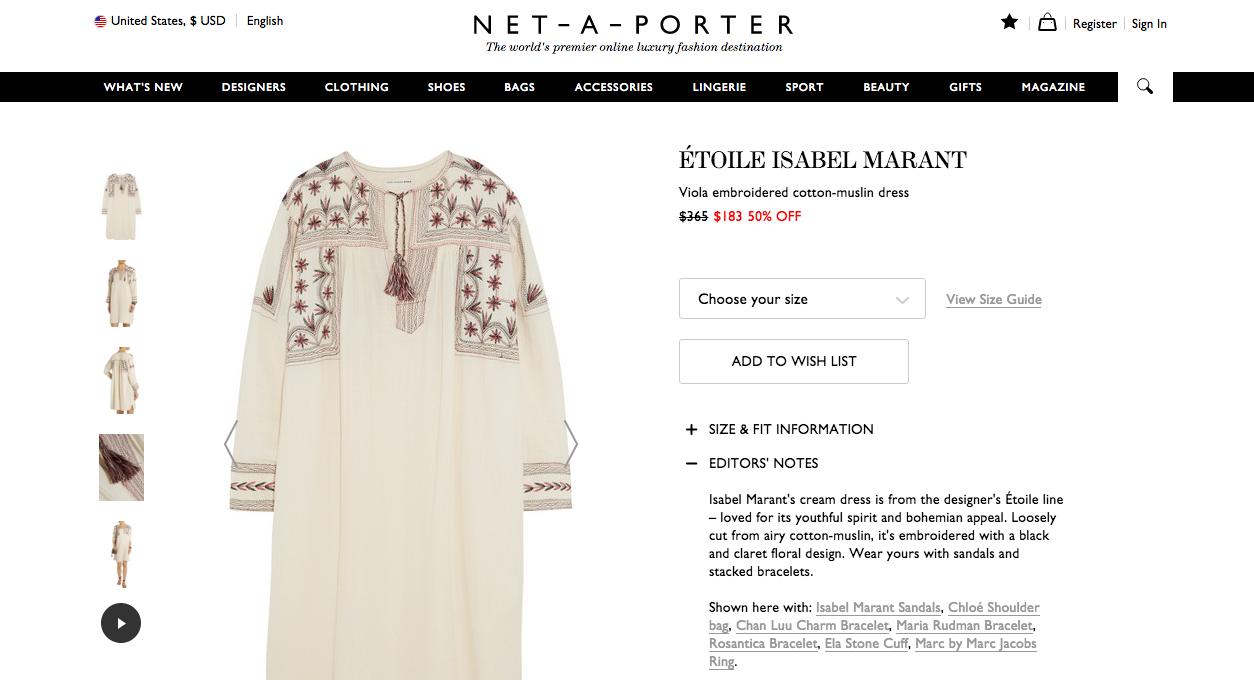Image resolution: width=1254 pixels, height=680 pixels.
Task: Play the product video
Action: [121, 623]
